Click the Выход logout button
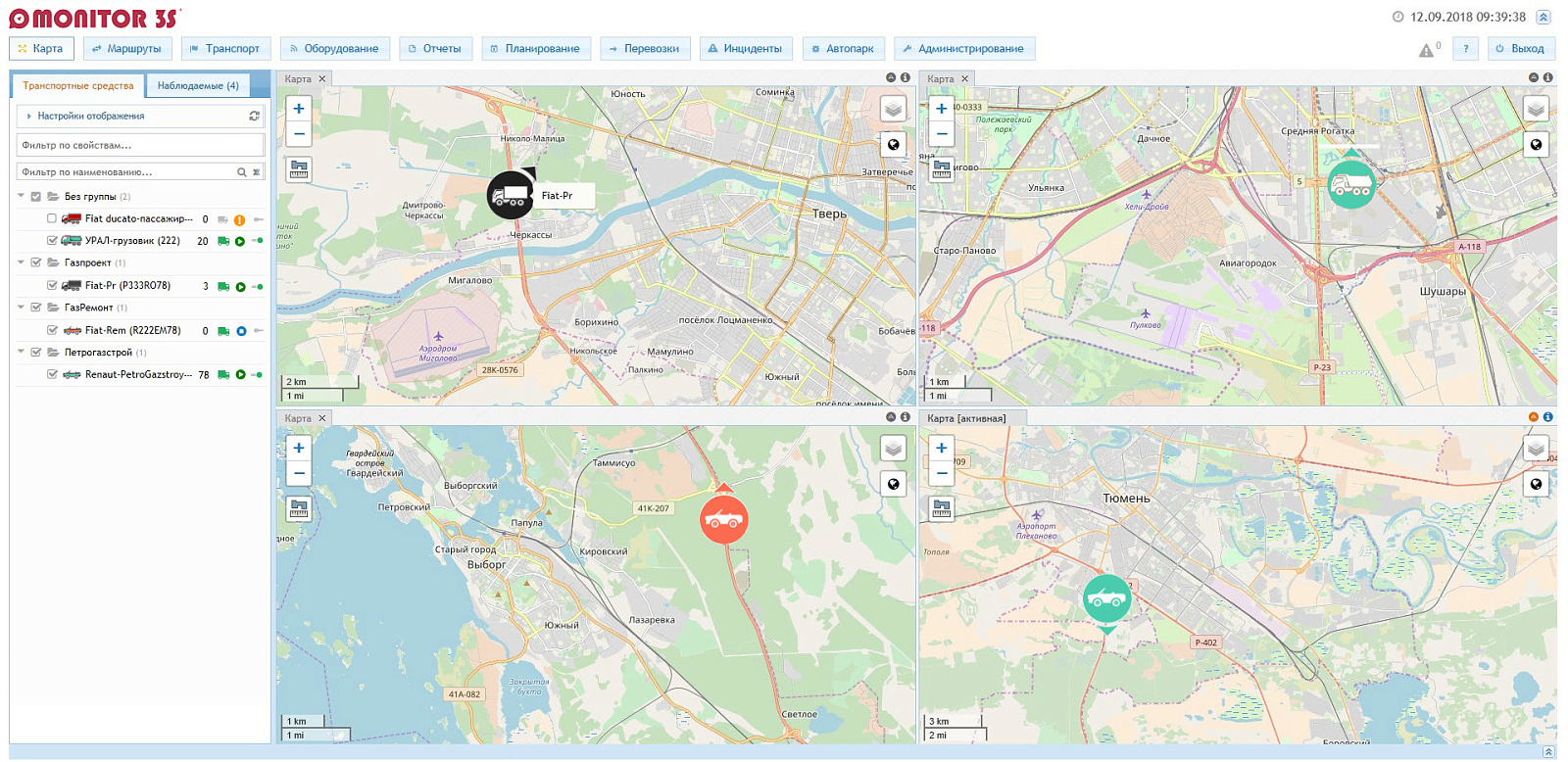This screenshot has width=1568, height=762. [x=1520, y=48]
